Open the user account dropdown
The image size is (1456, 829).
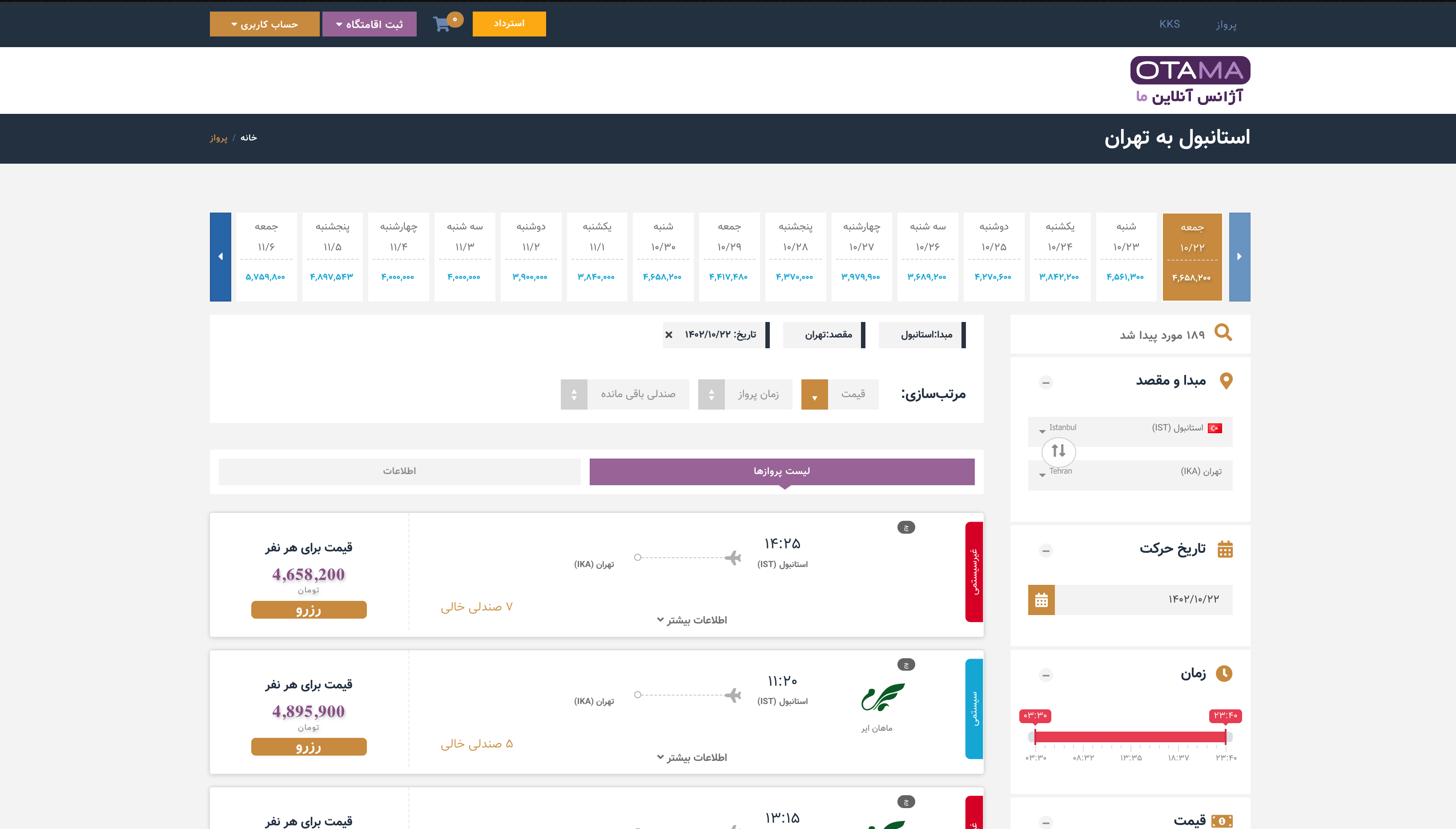pyautogui.click(x=264, y=24)
